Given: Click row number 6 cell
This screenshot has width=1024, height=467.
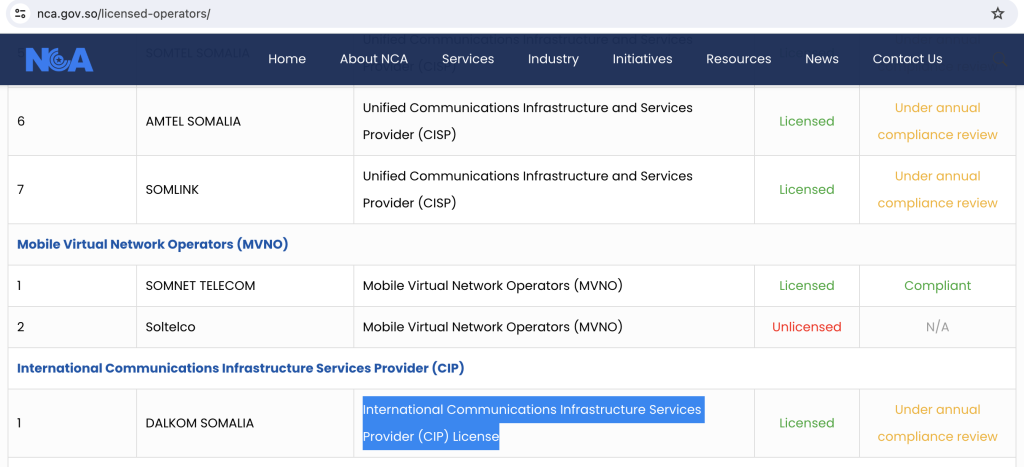Looking at the screenshot, I should tap(72, 121).
